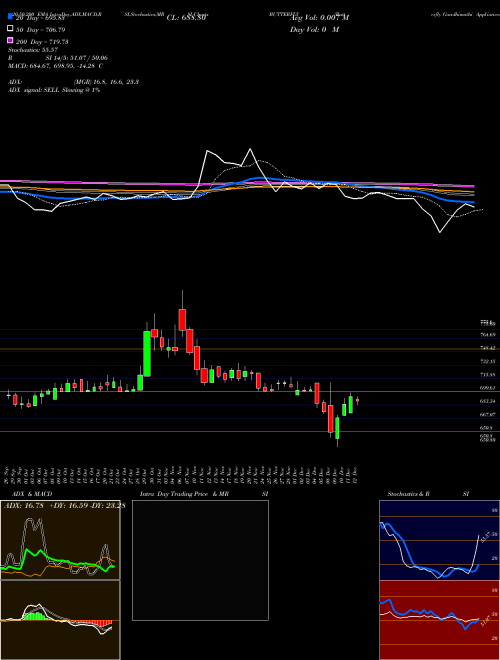Select the '50 Day = 706.79' legend text

[x=41, y=30]
